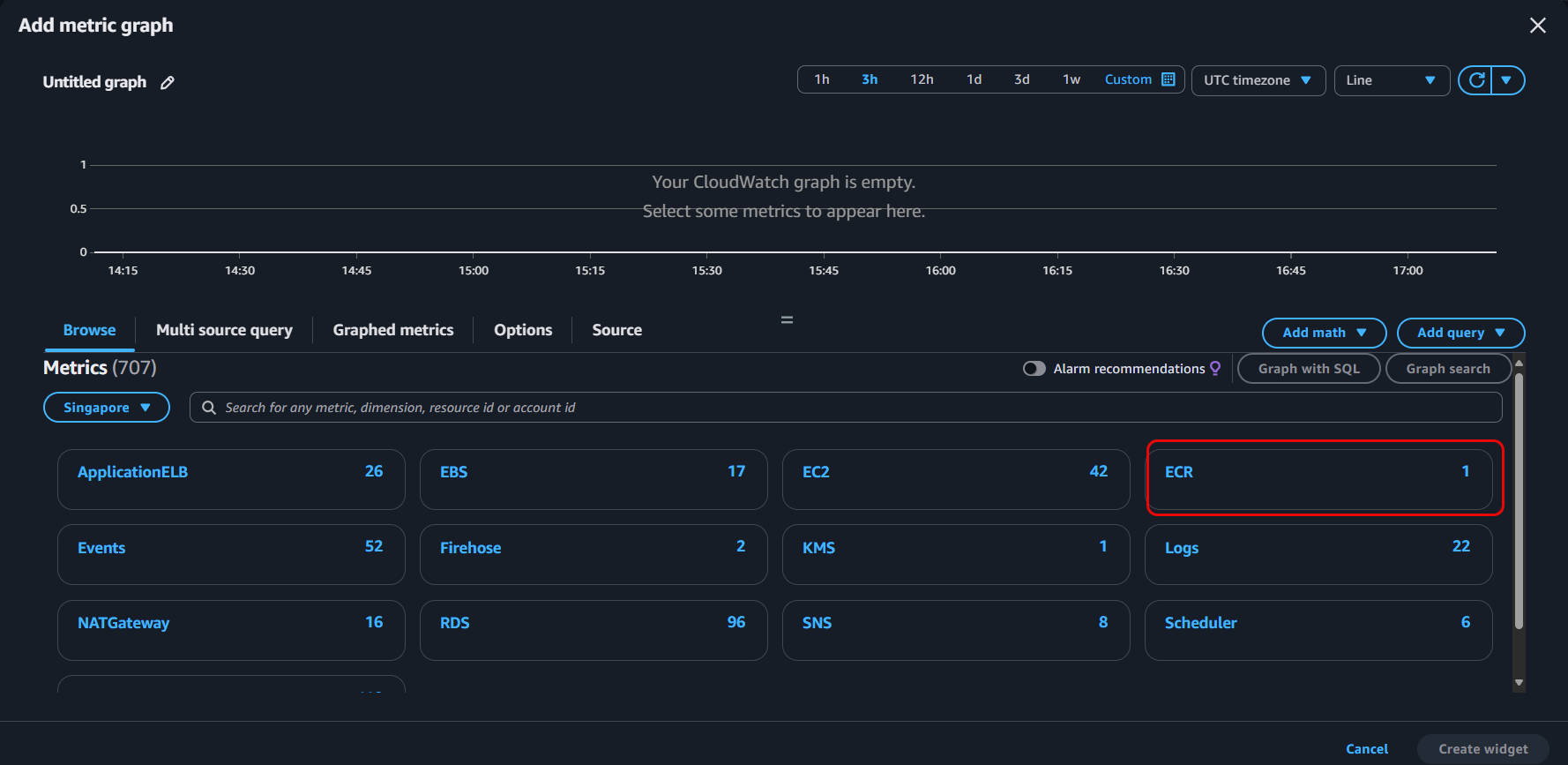Open the Firehose metrics namespace card
Screen dimensions: 1568x765
click(x=594, y=554)
